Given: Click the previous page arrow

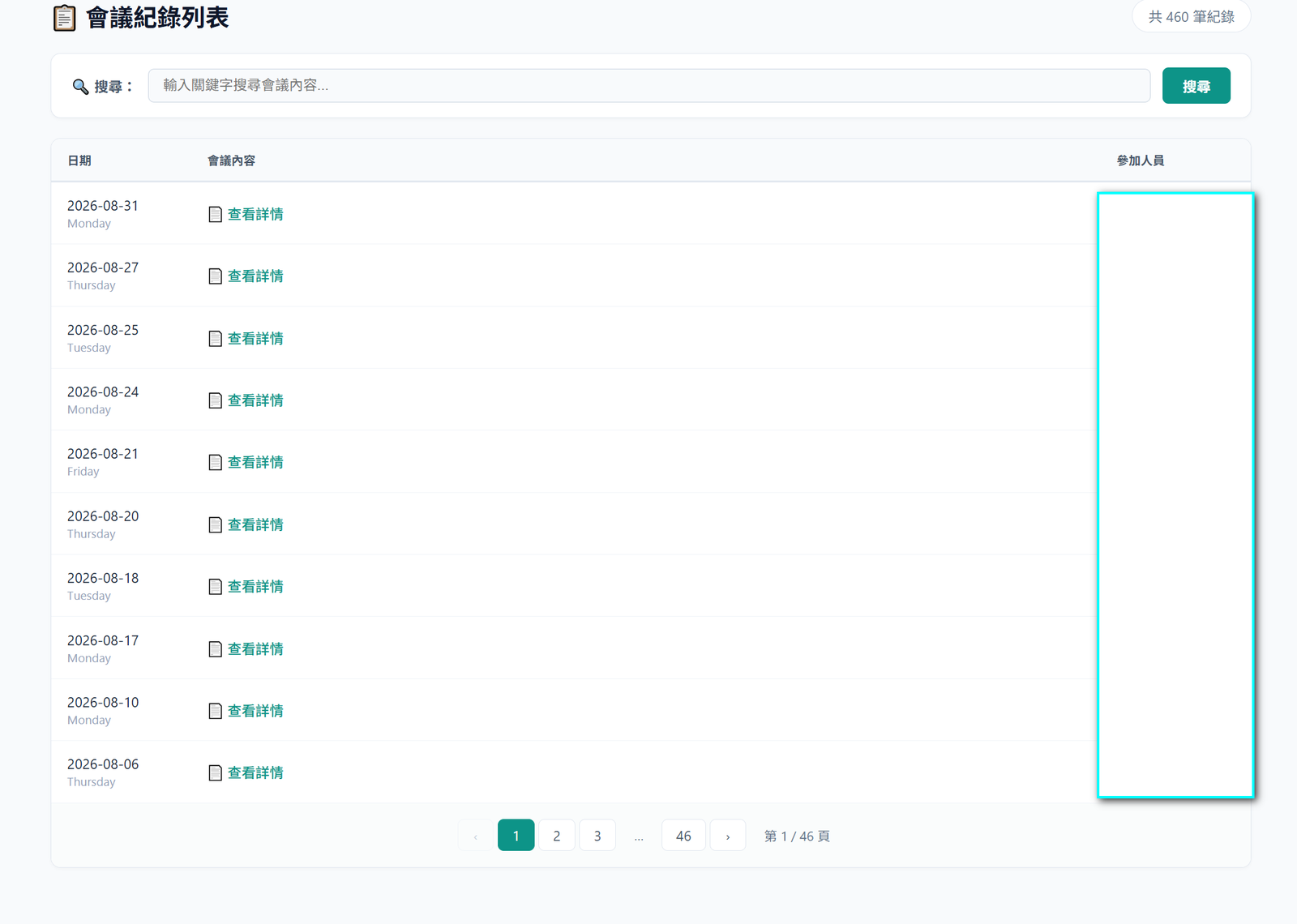Looking at the screenshot, I should [x=475, y=836].
